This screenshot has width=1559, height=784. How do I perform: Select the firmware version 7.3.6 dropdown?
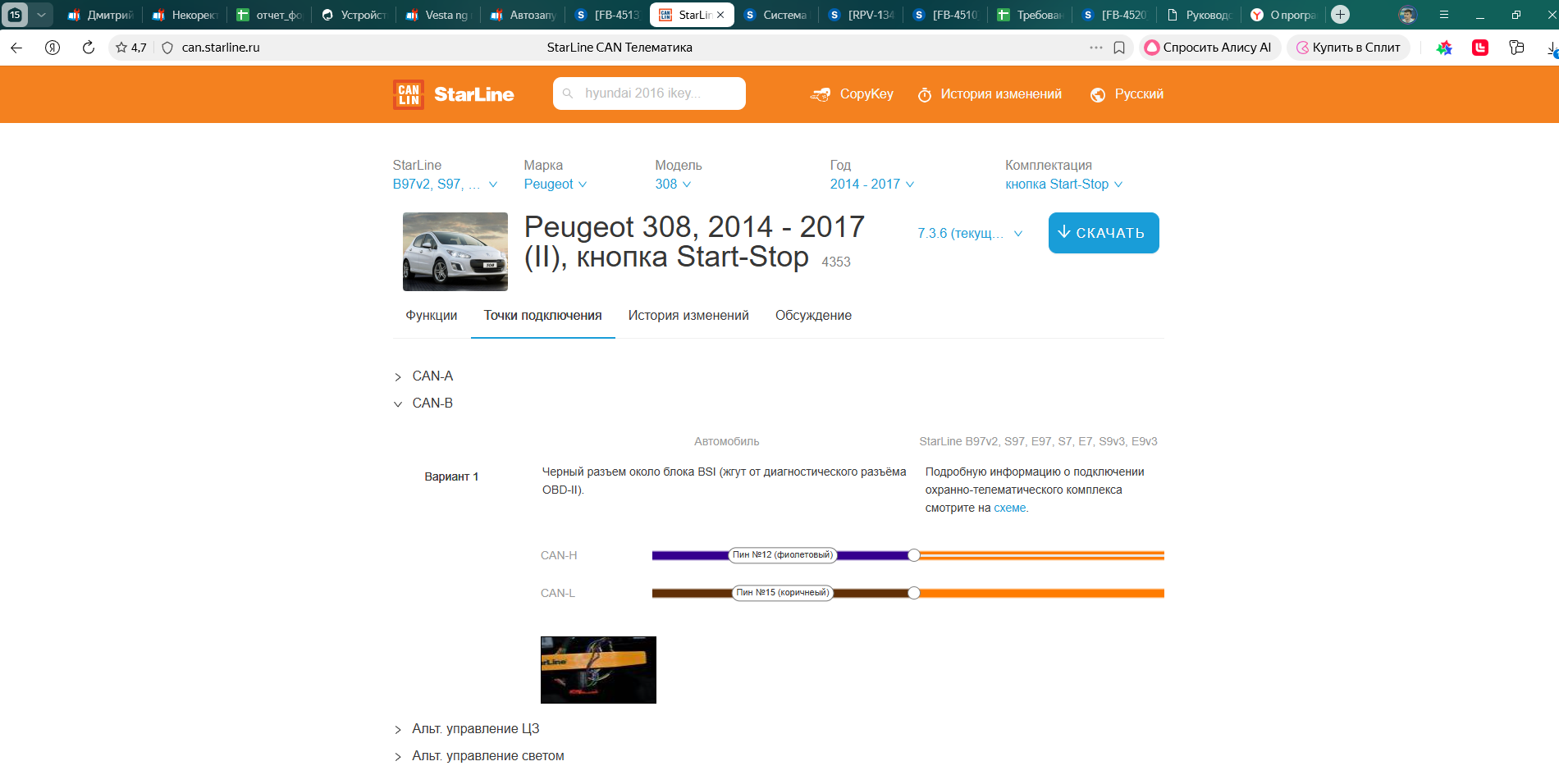[969, 234]
